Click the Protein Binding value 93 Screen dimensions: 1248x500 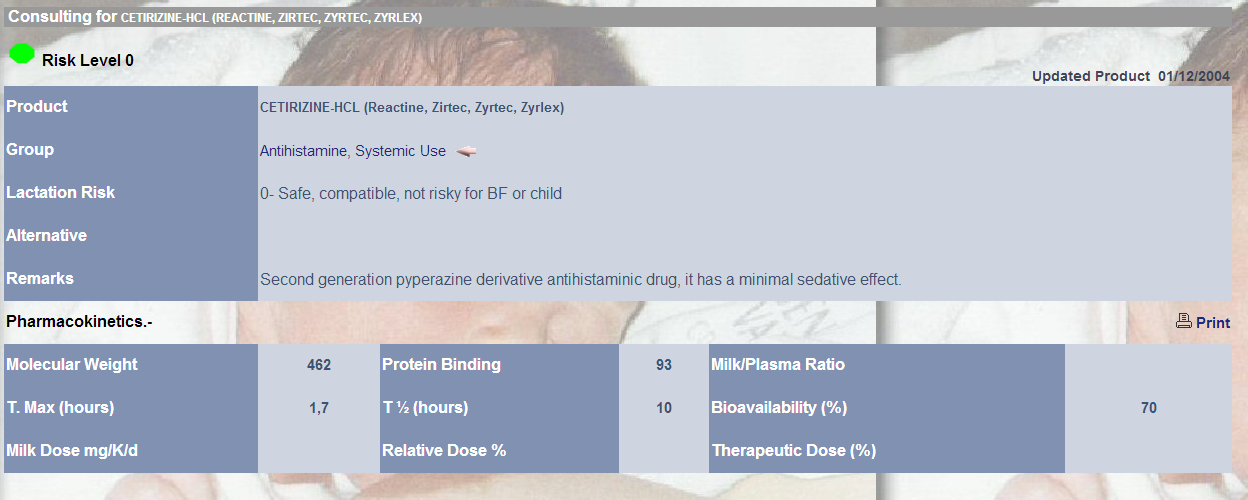click(x=664, y=365)
